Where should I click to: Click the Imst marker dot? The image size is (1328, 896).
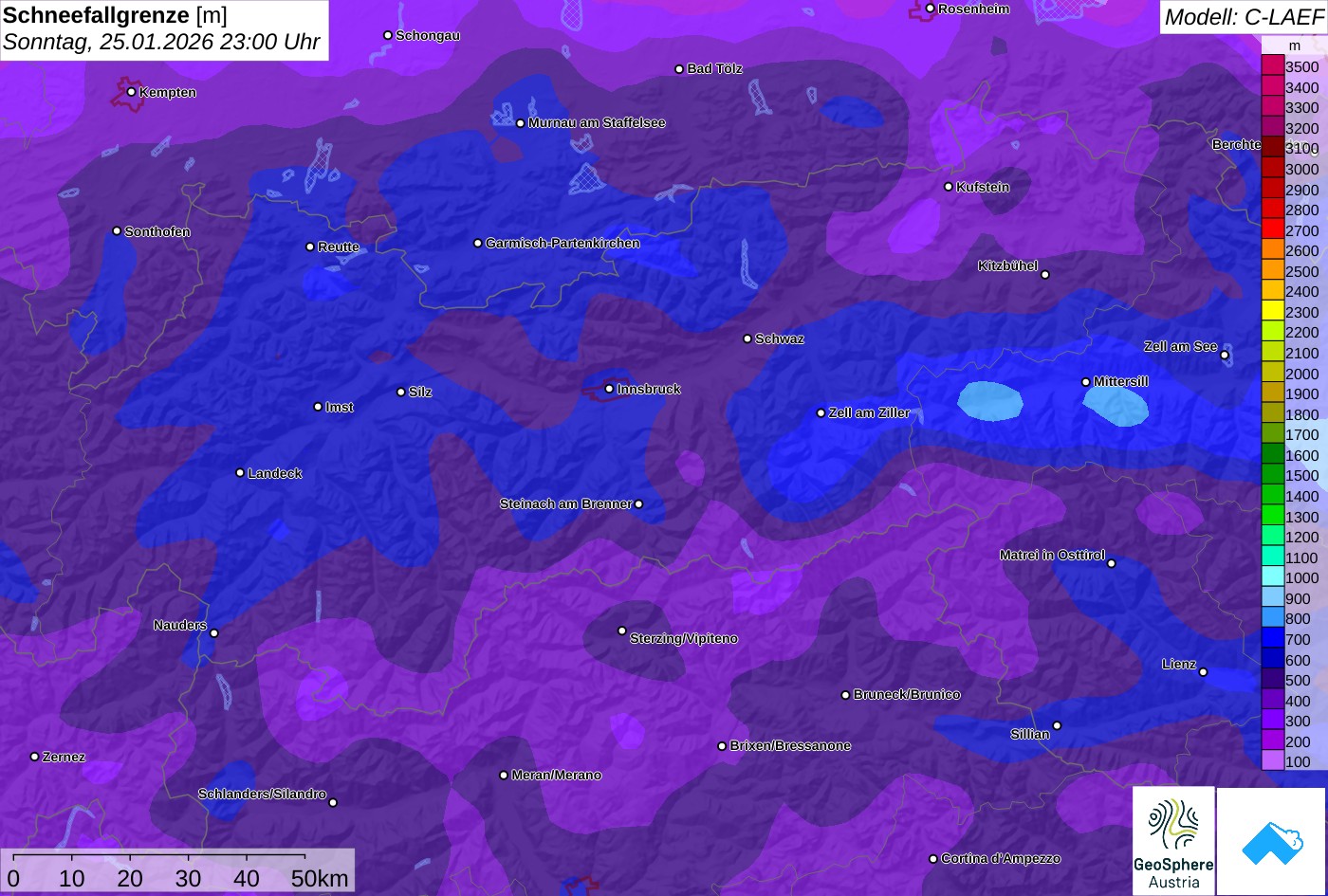[318, 407]
